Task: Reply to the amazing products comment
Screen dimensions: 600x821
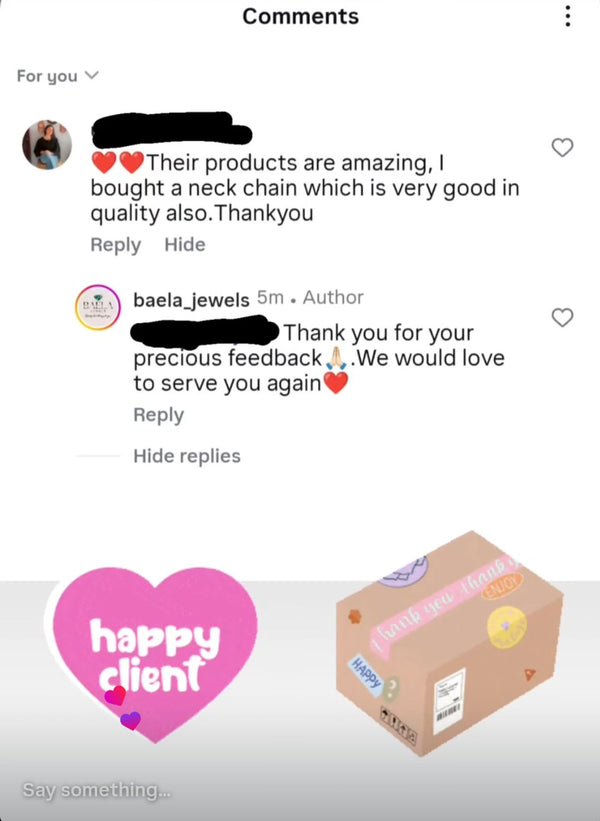Action: tap(116, 245)
